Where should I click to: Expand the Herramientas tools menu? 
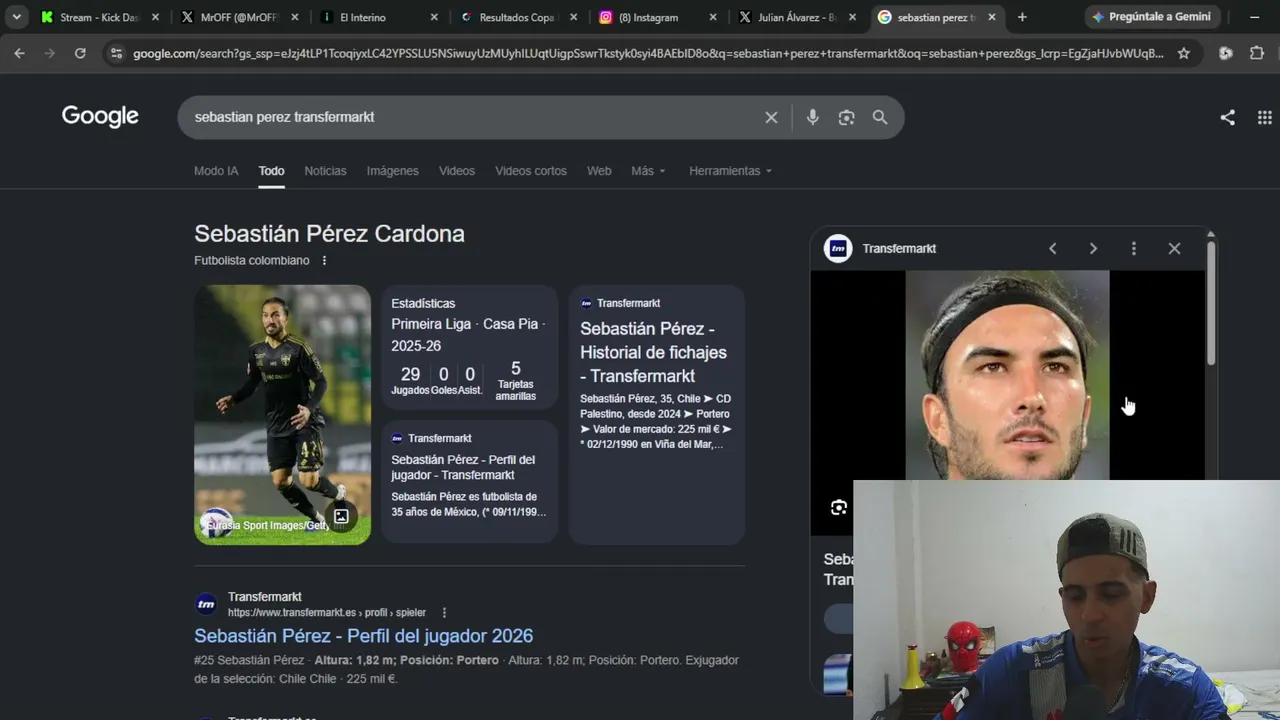730,171
